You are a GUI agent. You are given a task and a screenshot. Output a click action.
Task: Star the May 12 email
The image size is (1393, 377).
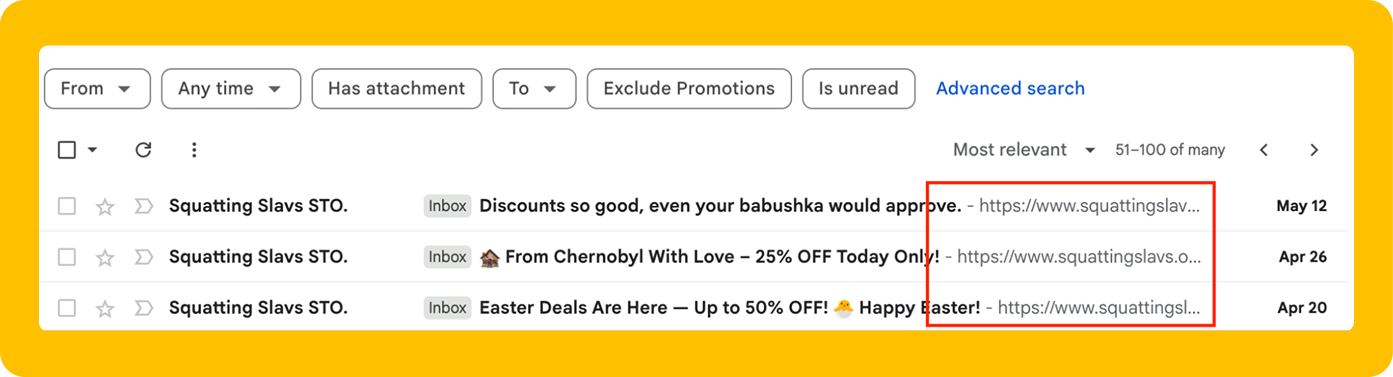click(105, 207)
